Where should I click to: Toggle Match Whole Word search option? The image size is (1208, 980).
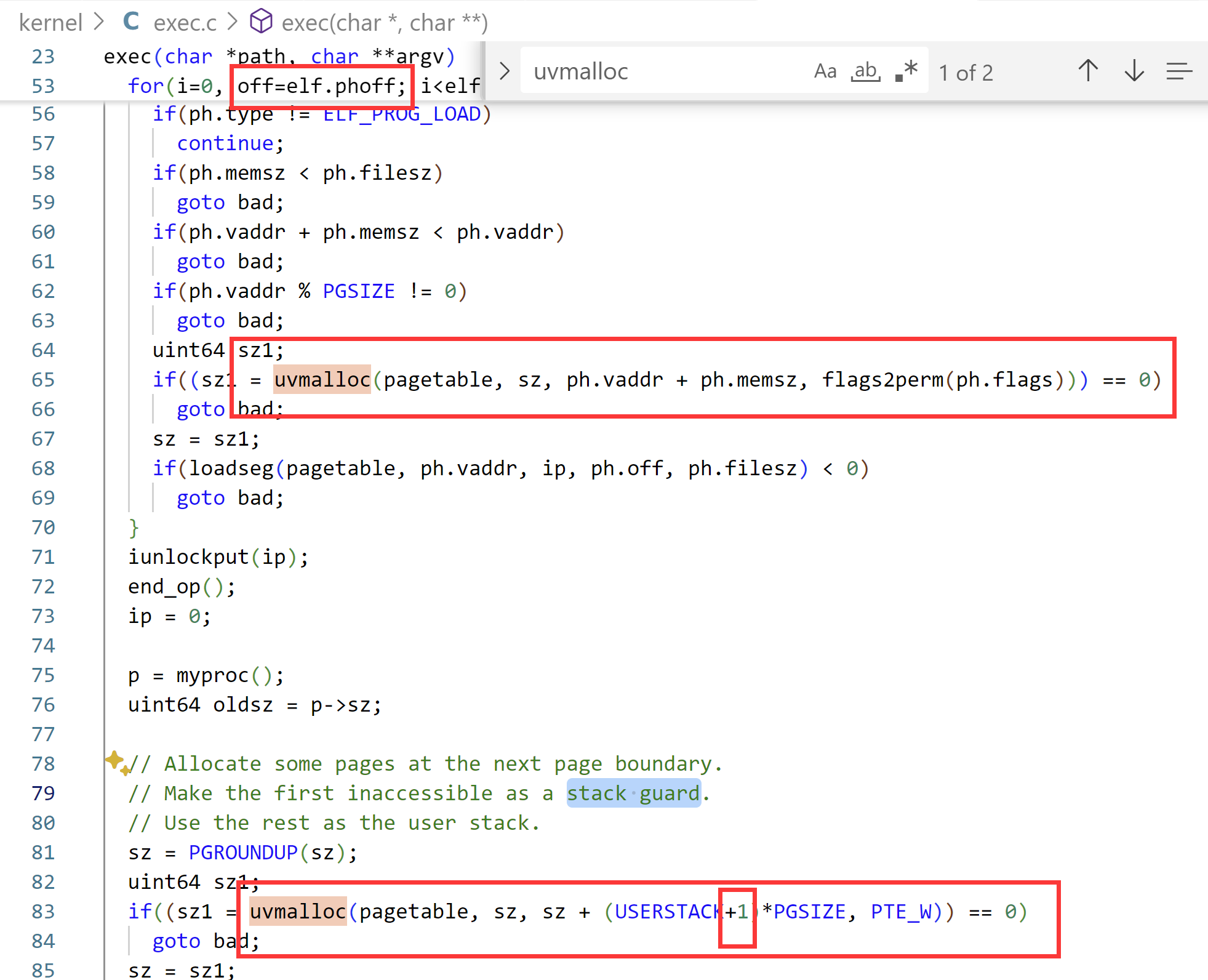865,71
